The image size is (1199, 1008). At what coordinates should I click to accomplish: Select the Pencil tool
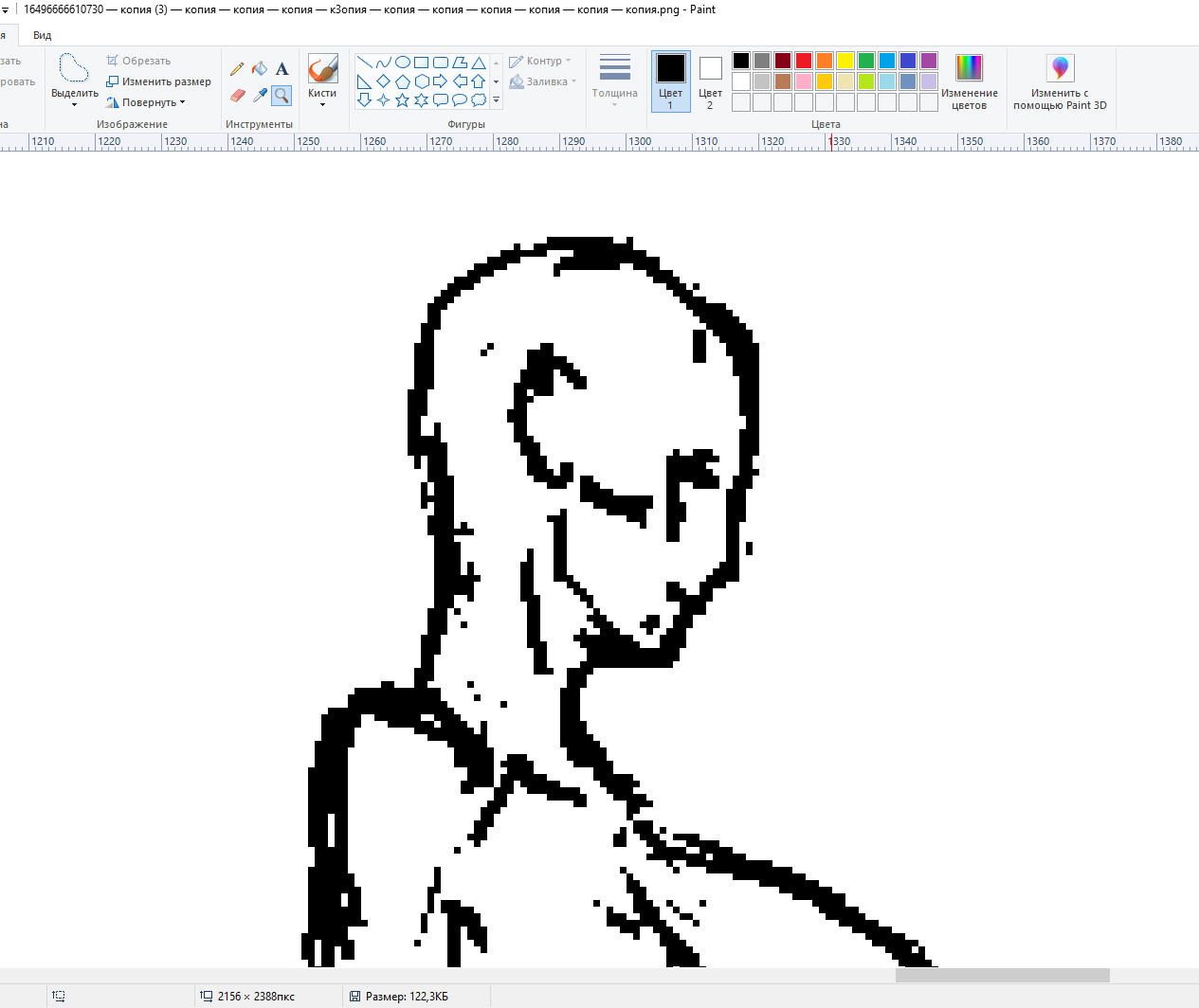[237, 69]
